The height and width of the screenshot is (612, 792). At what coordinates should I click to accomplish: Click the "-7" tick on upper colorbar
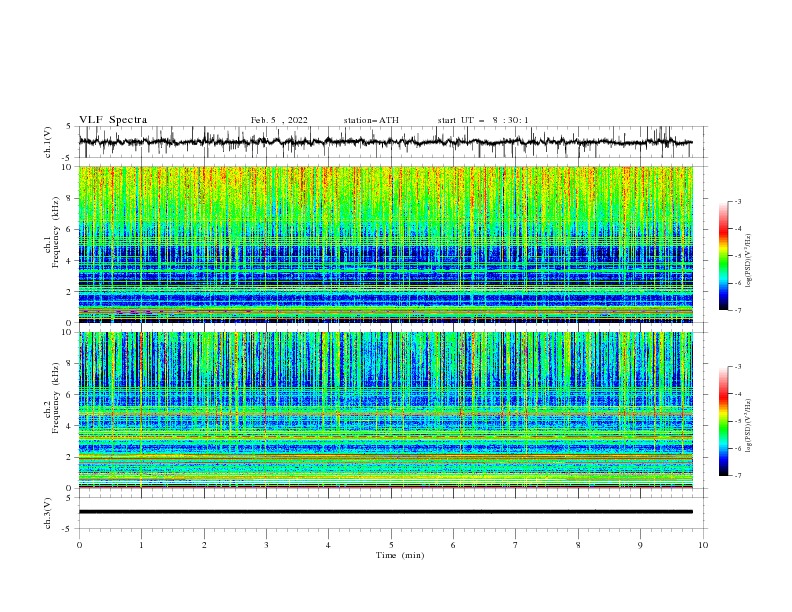click(x=737, y=310)
